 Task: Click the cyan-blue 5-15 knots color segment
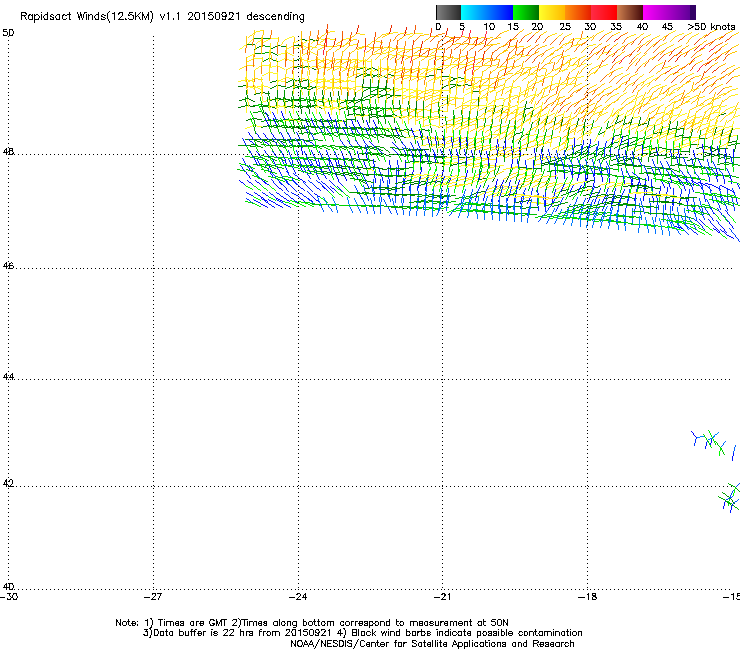pyautogui.click(x=487, y=12)
